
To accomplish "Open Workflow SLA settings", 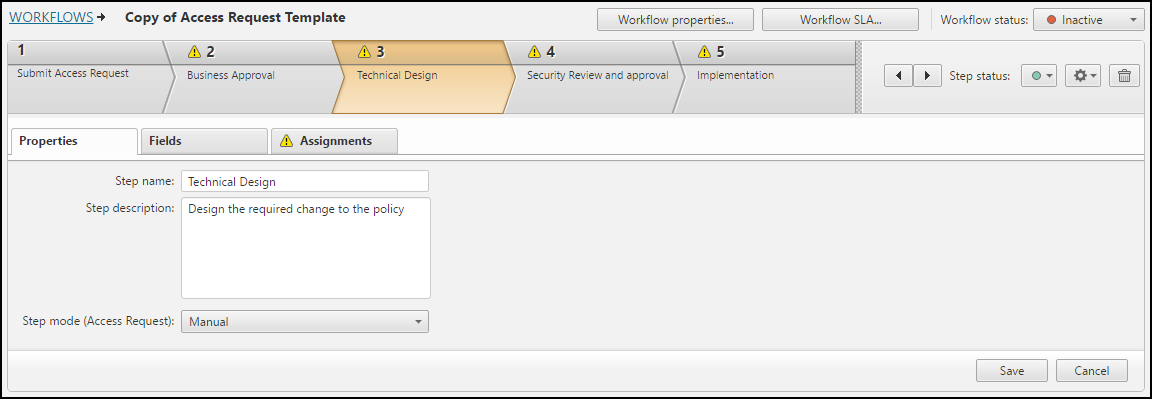I will click(840, 20).
